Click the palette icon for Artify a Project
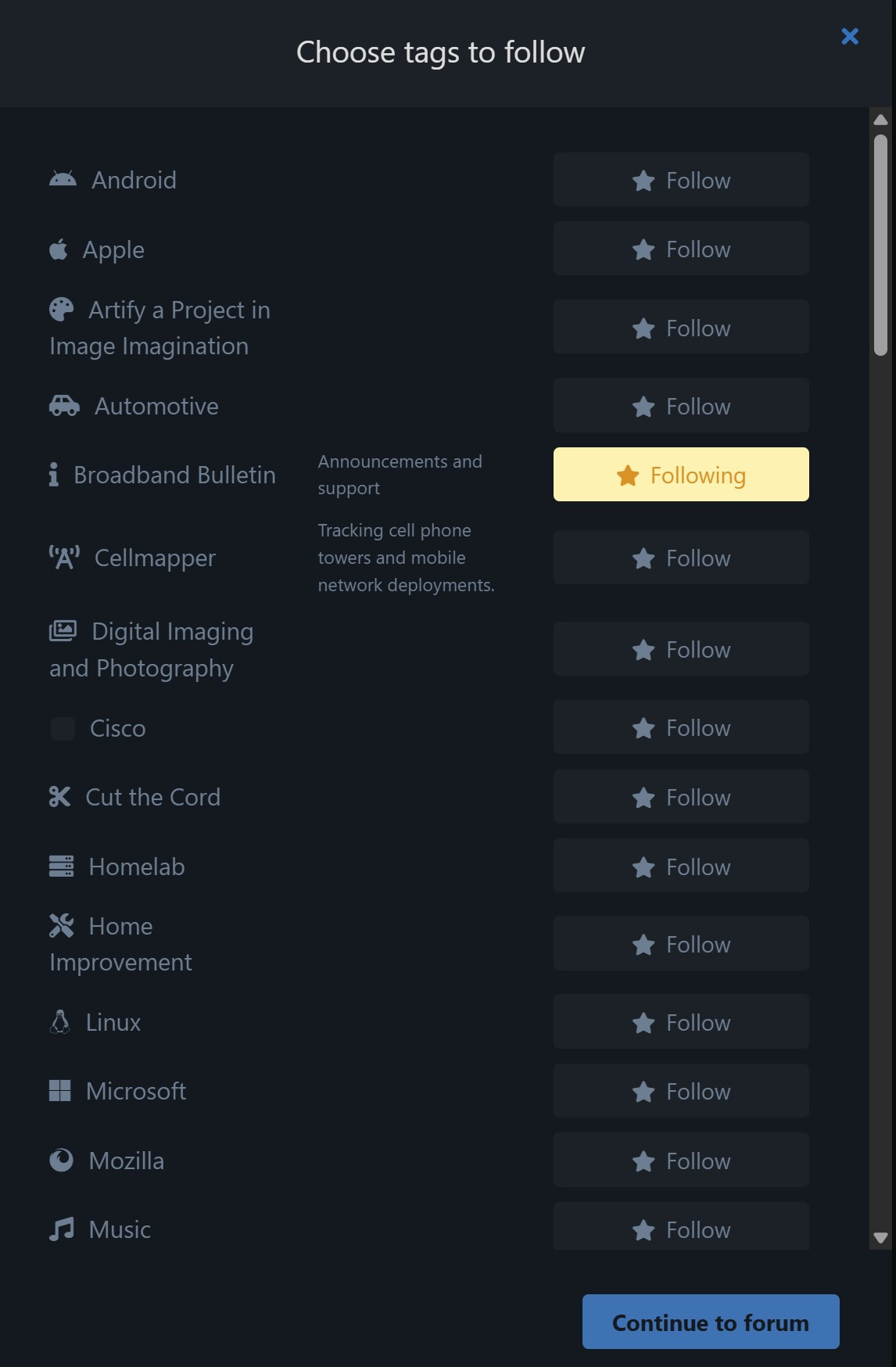896x1367 pixels. [61, 310]
